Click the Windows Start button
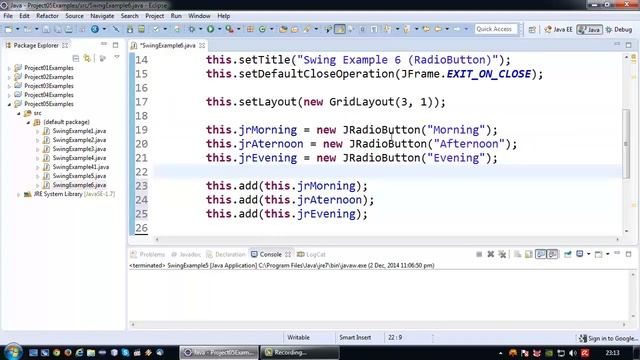Image resolution: width=640 pixels, height=360 pixels. [x=13, y=352]
